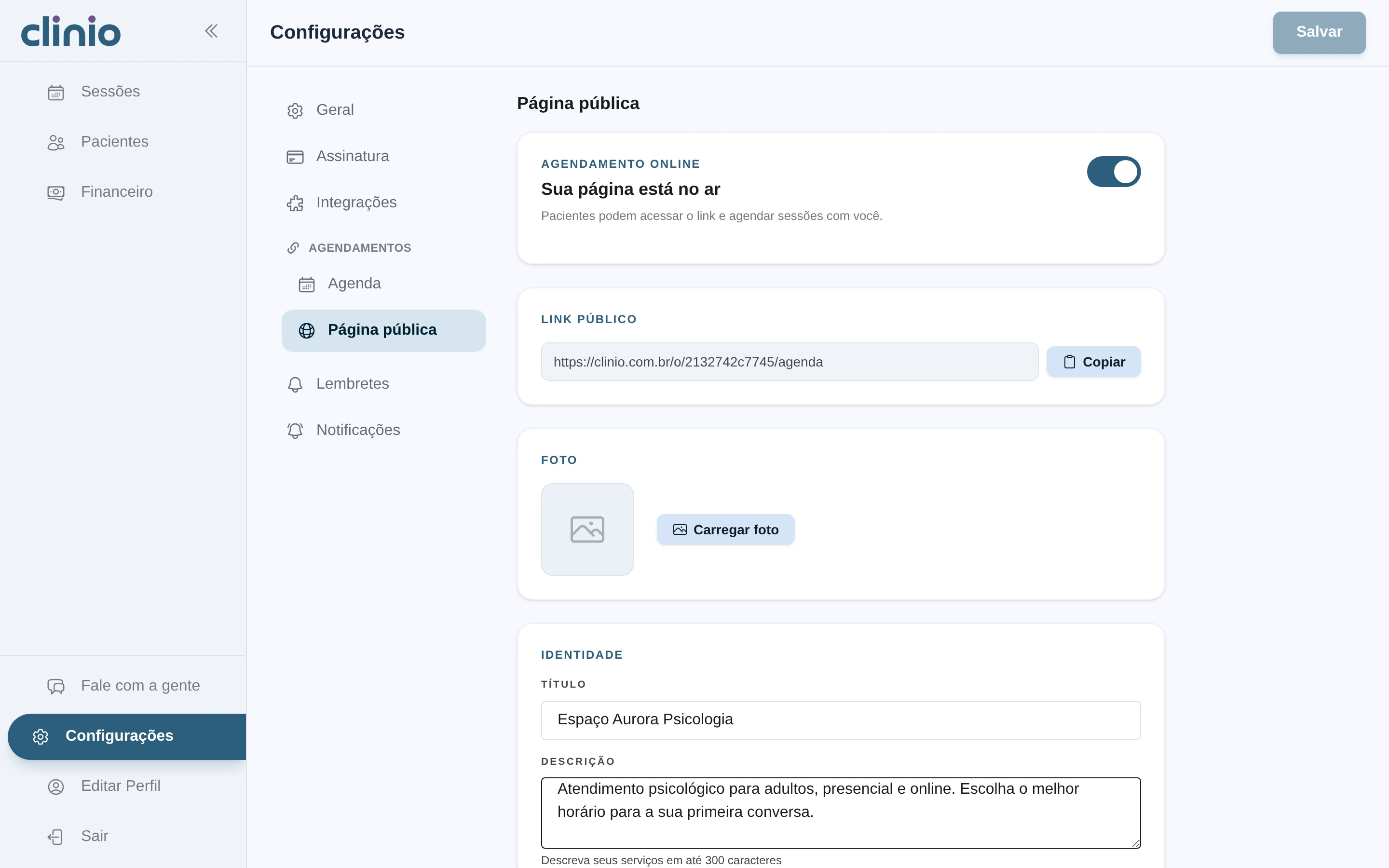This screenshot has width=1389, height=868.
Task: Click the Sair logout icon
Action: (x=55, y=837)
